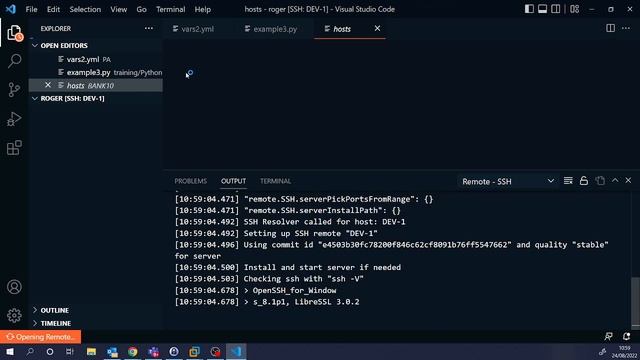Click the VS Code logo in title bar
Screen dimensions: 640x360
pos(11,9)
